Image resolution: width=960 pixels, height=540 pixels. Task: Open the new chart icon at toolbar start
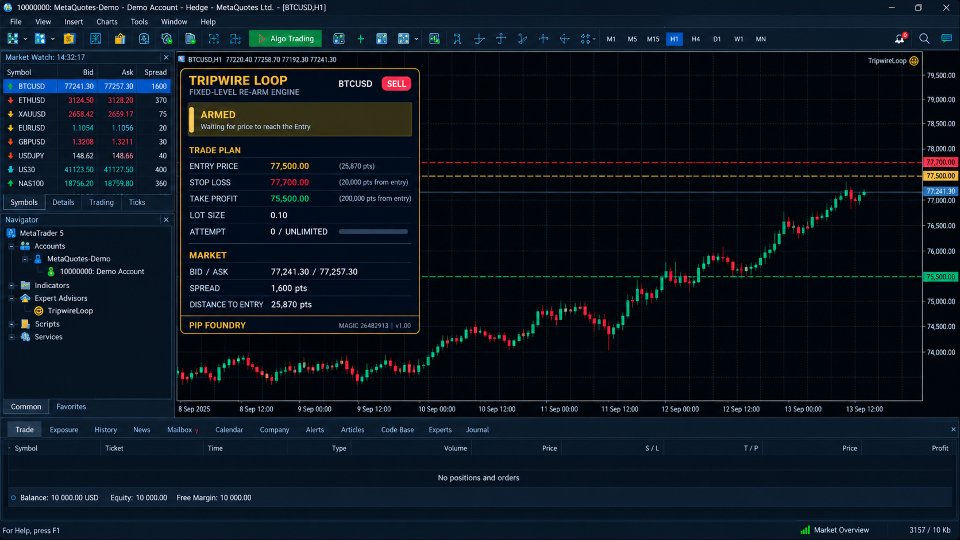(13, 39)
